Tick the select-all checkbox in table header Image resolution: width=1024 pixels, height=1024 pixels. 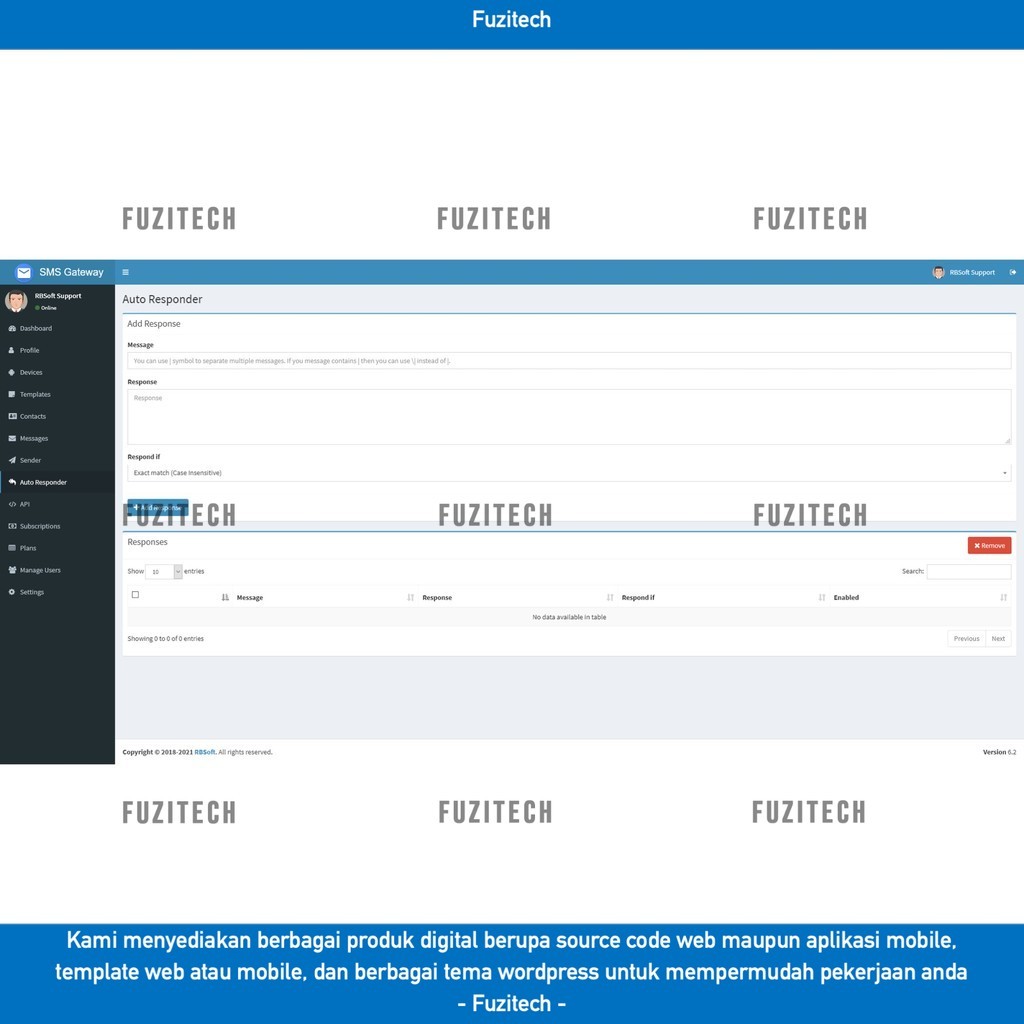coord(135,595)
